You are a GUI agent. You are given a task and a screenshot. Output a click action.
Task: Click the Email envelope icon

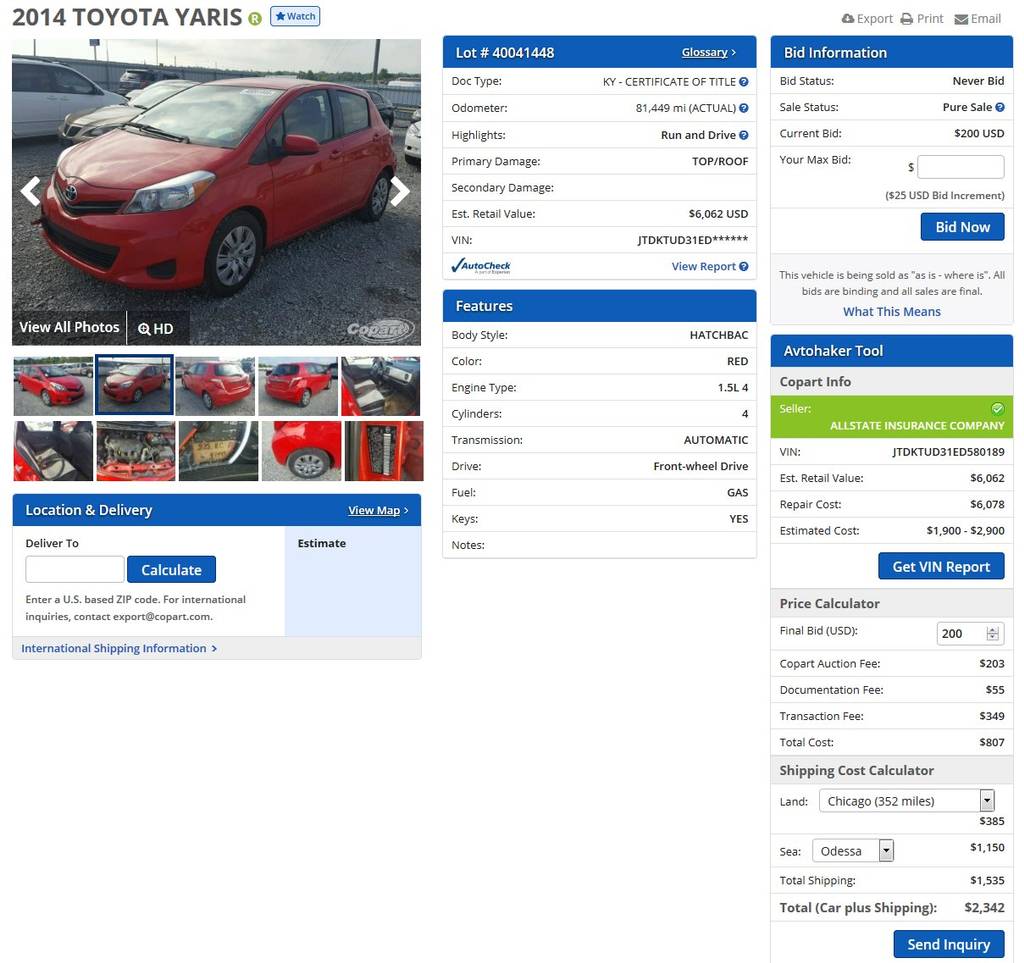[961, 20]
